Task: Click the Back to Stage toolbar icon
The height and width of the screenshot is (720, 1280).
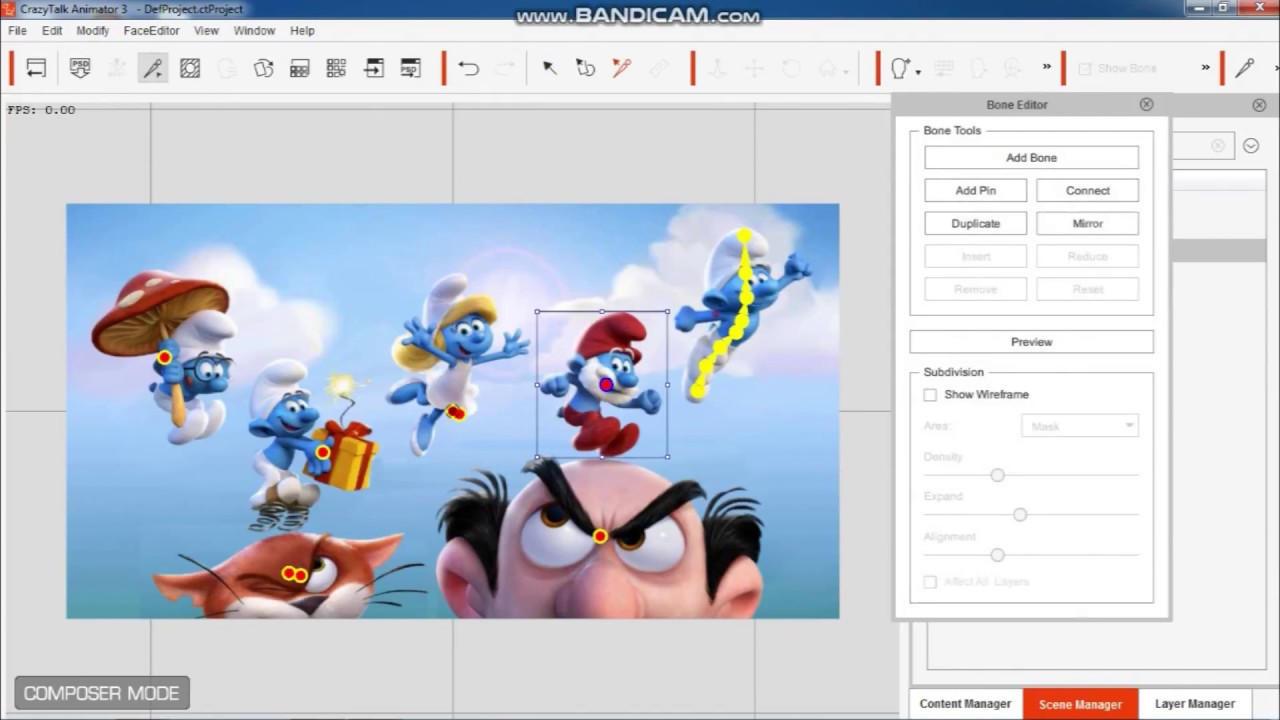Action: tap(36, 68)
